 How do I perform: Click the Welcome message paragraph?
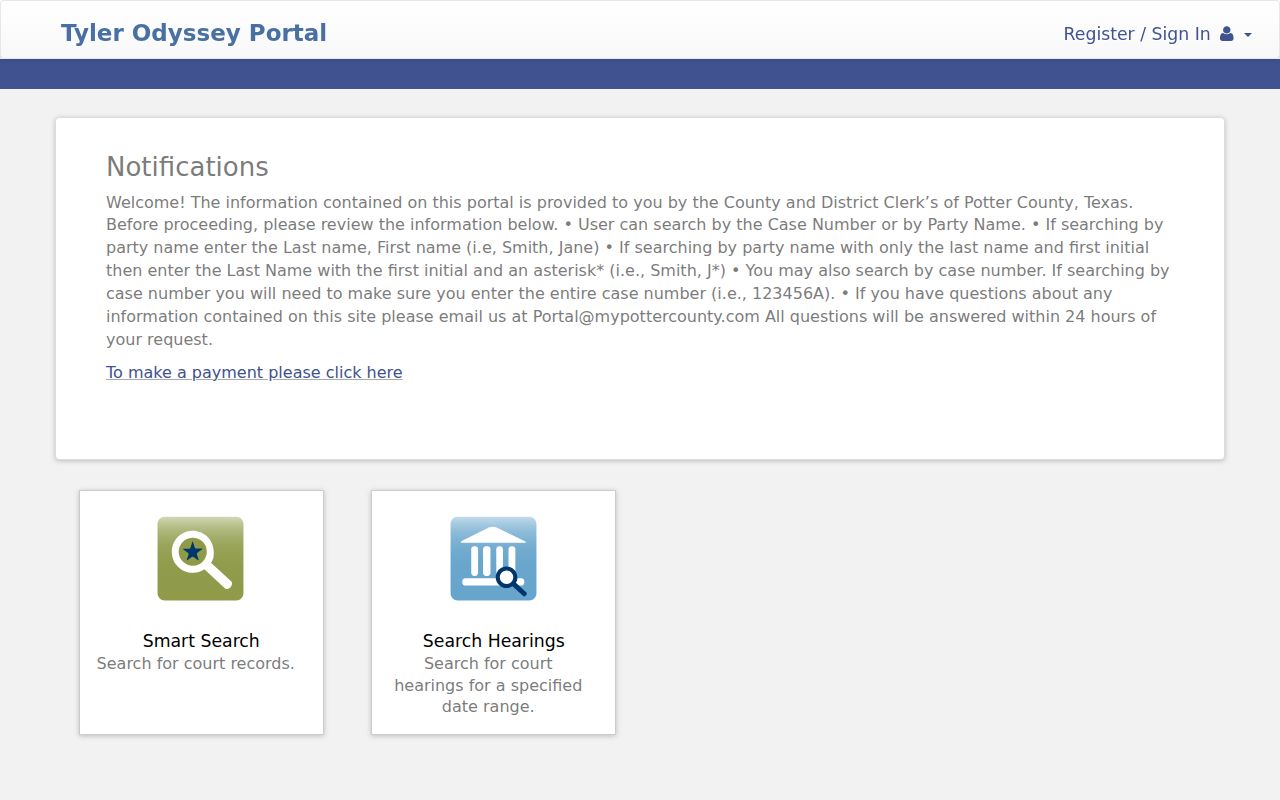[x=638, y=270]
